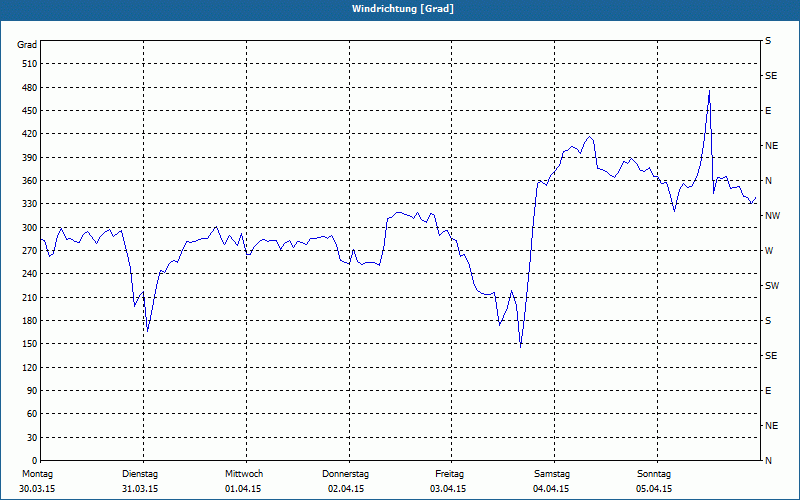Select compass label S level with 180
Viewport: 800px width, 500px height.
click(768, 320)
